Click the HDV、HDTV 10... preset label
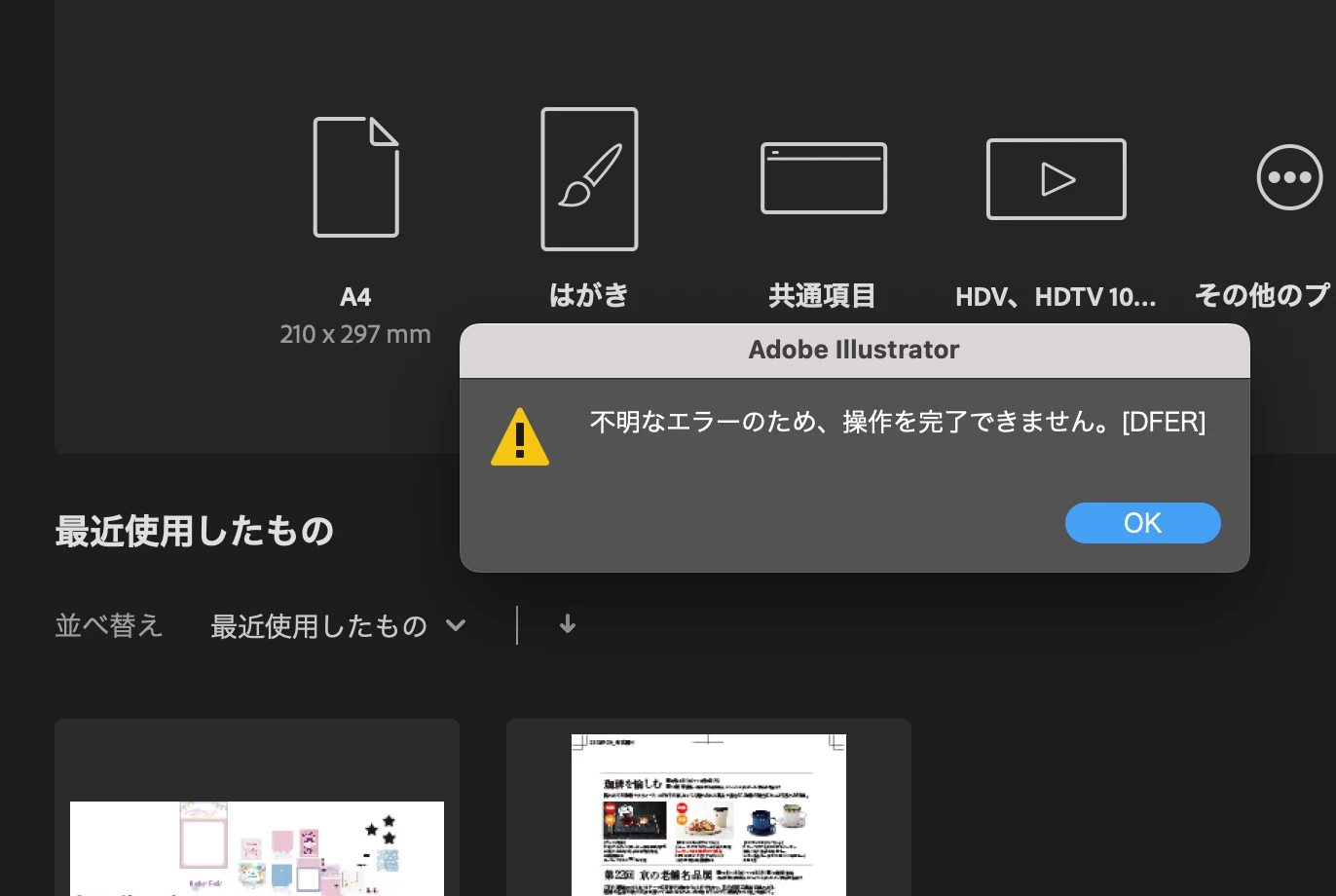Viewport: 1336px width, 896px height. pos(1057,297)
